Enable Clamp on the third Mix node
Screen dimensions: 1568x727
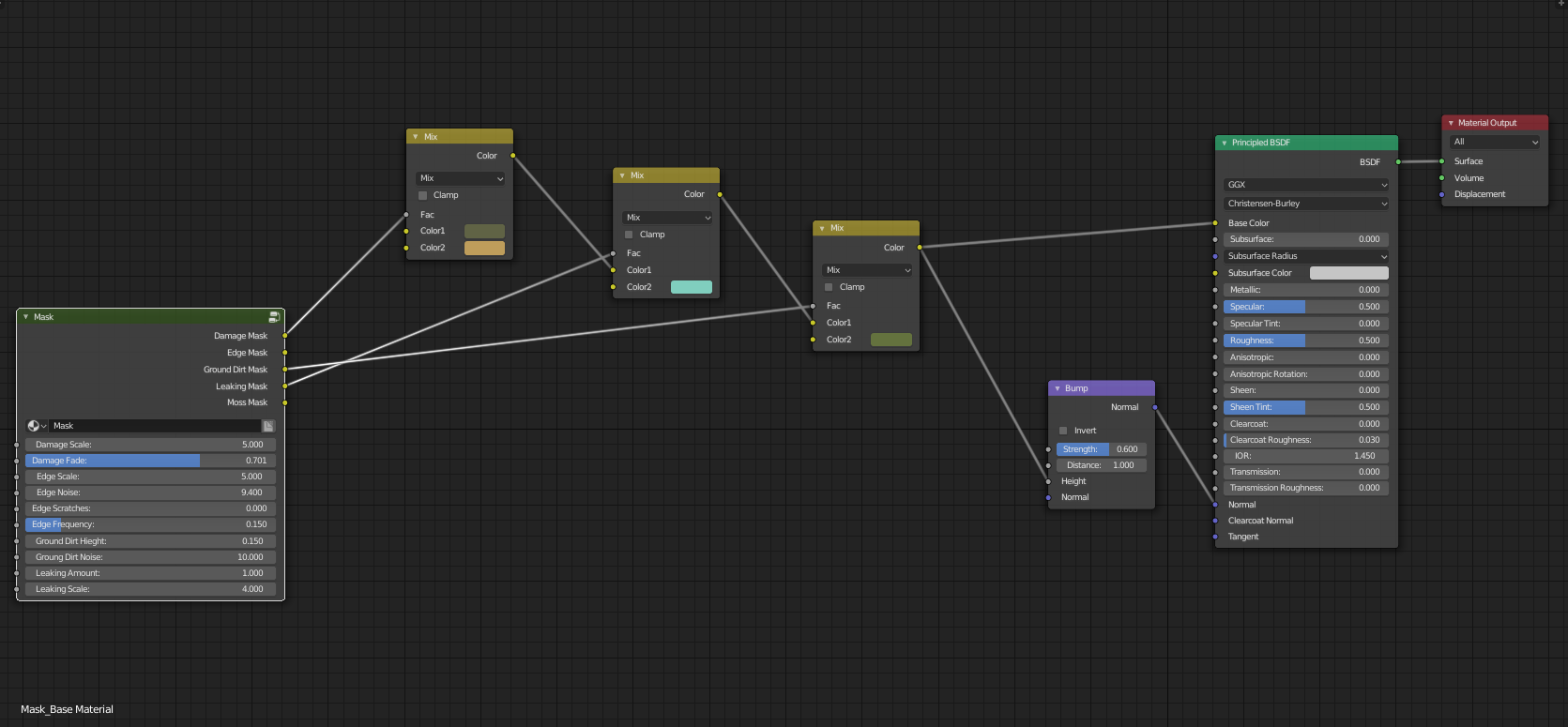click(829, 287)
